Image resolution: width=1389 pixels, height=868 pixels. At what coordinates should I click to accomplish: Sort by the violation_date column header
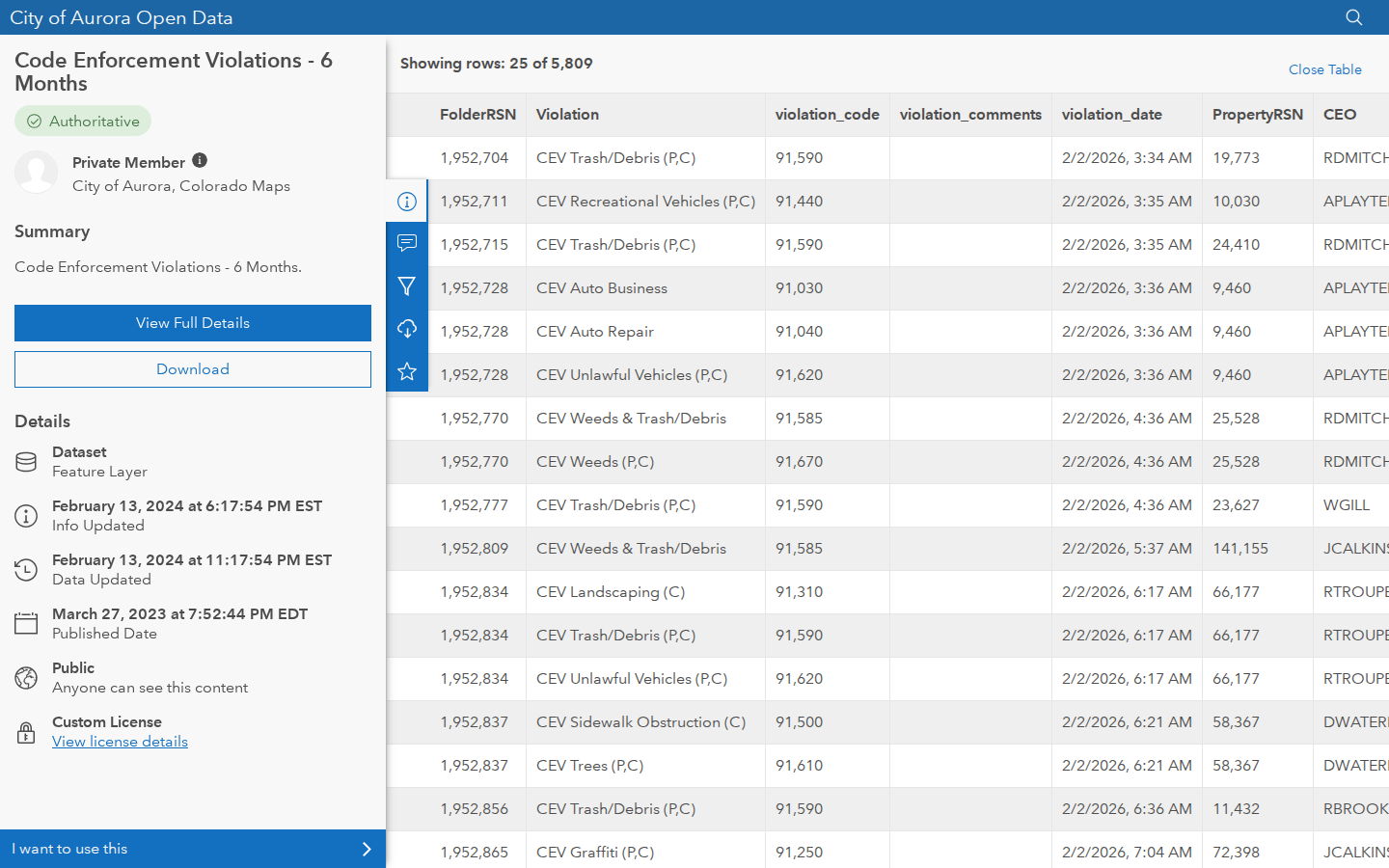click(1111, 114)
